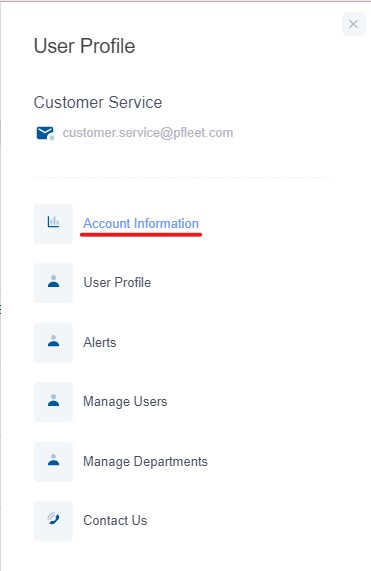Click the person icon beside Manage Users

click(54, 402)
